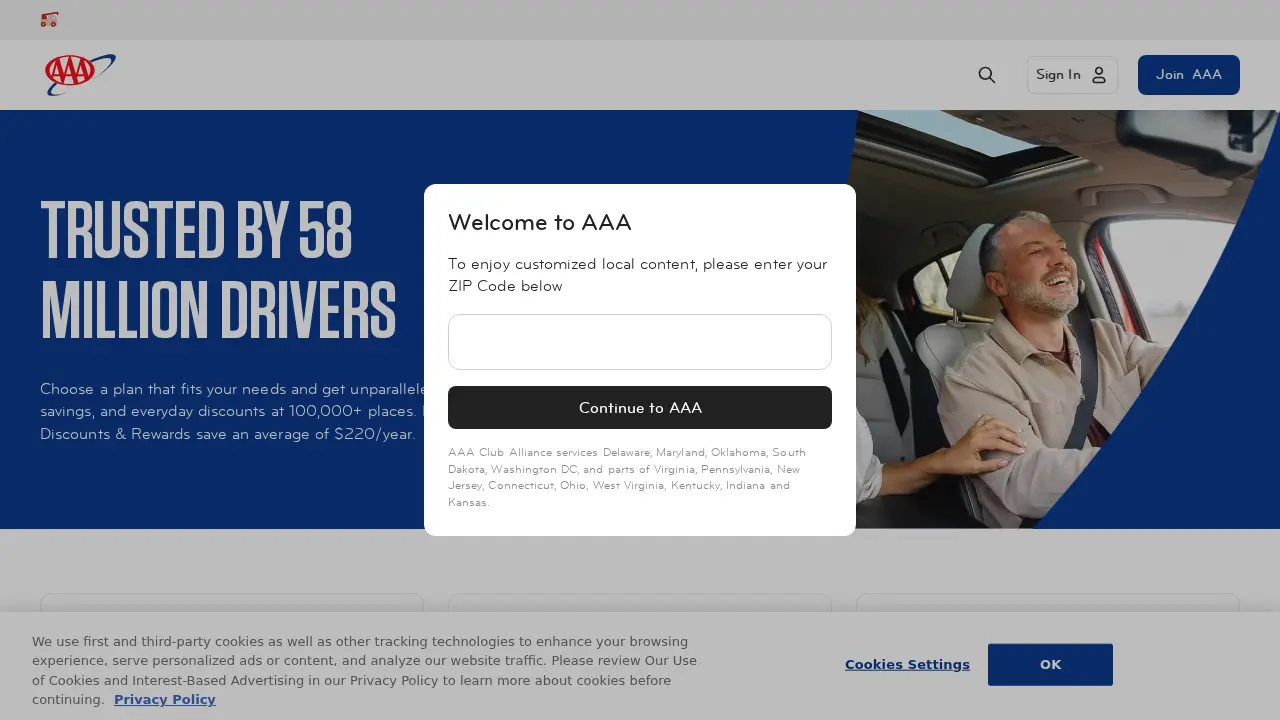Accept cookies with OK button

[x=1050, y=665]
